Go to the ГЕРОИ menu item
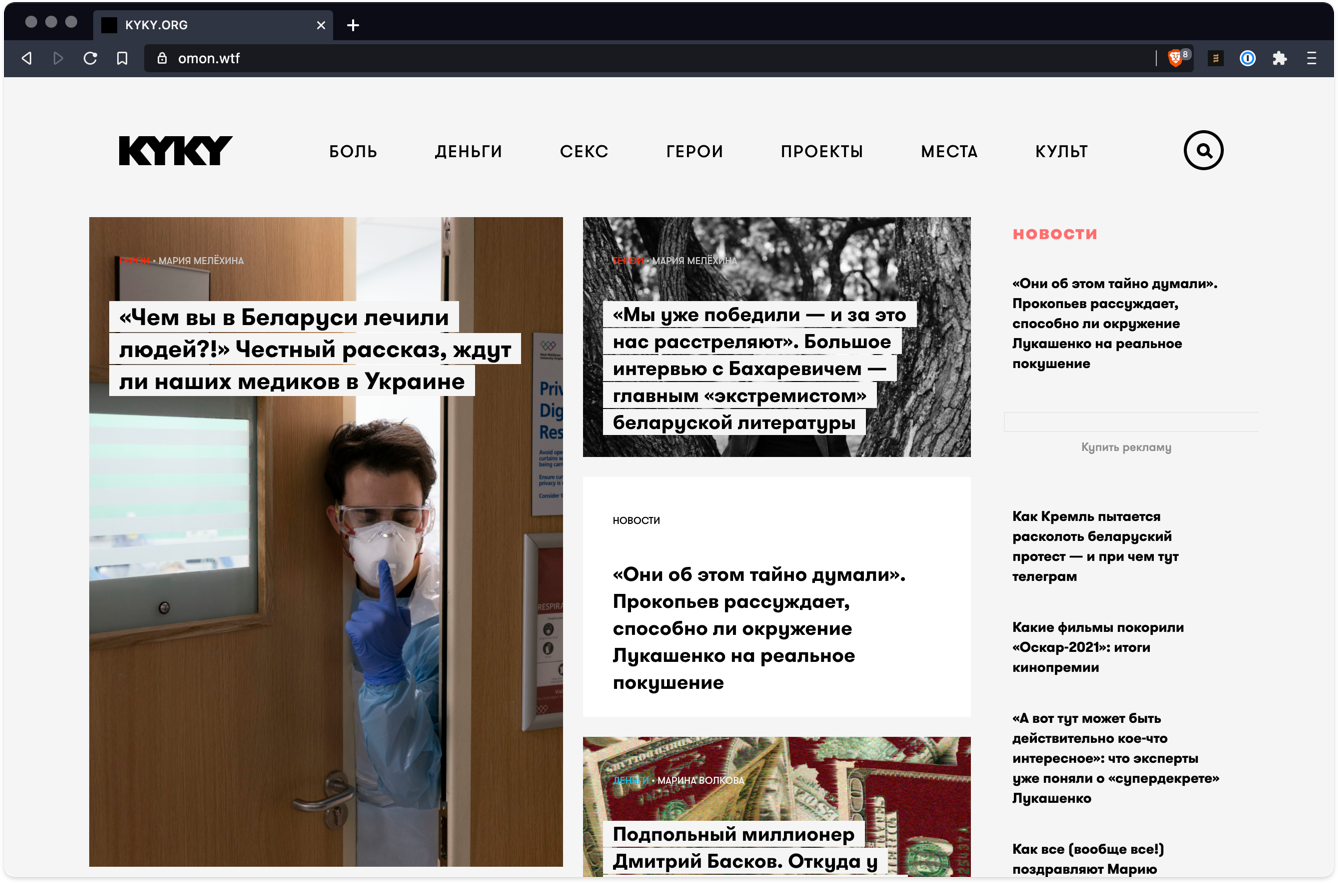 click(694, 152)
